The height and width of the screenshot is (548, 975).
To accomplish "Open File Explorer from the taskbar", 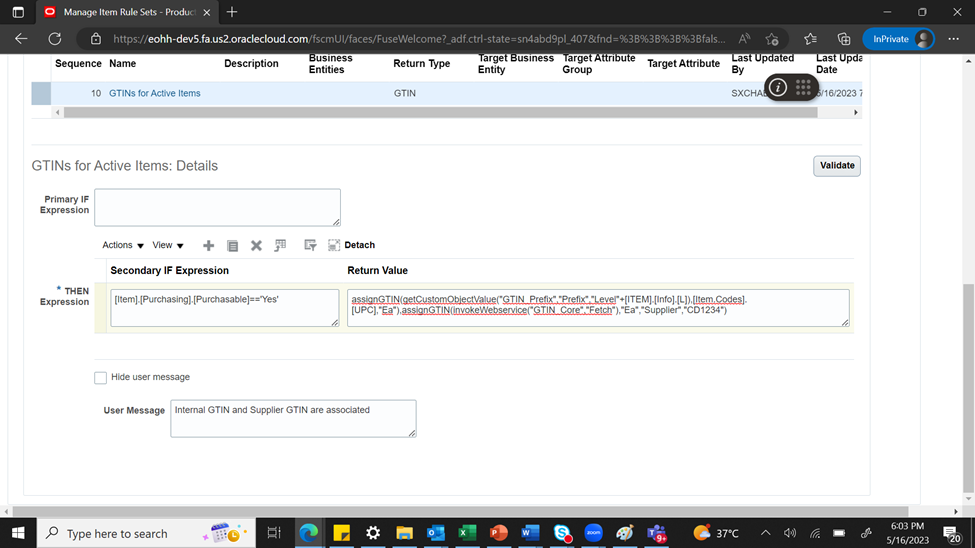I will pyautogui.click(x=404, y=533).
